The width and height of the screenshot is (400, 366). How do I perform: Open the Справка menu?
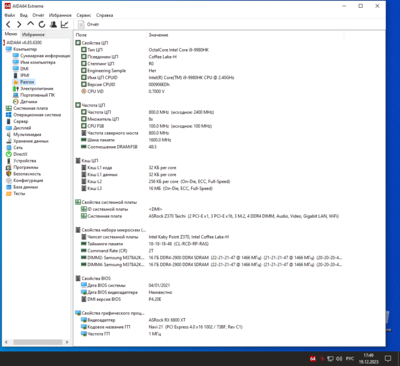pos(105,15)
